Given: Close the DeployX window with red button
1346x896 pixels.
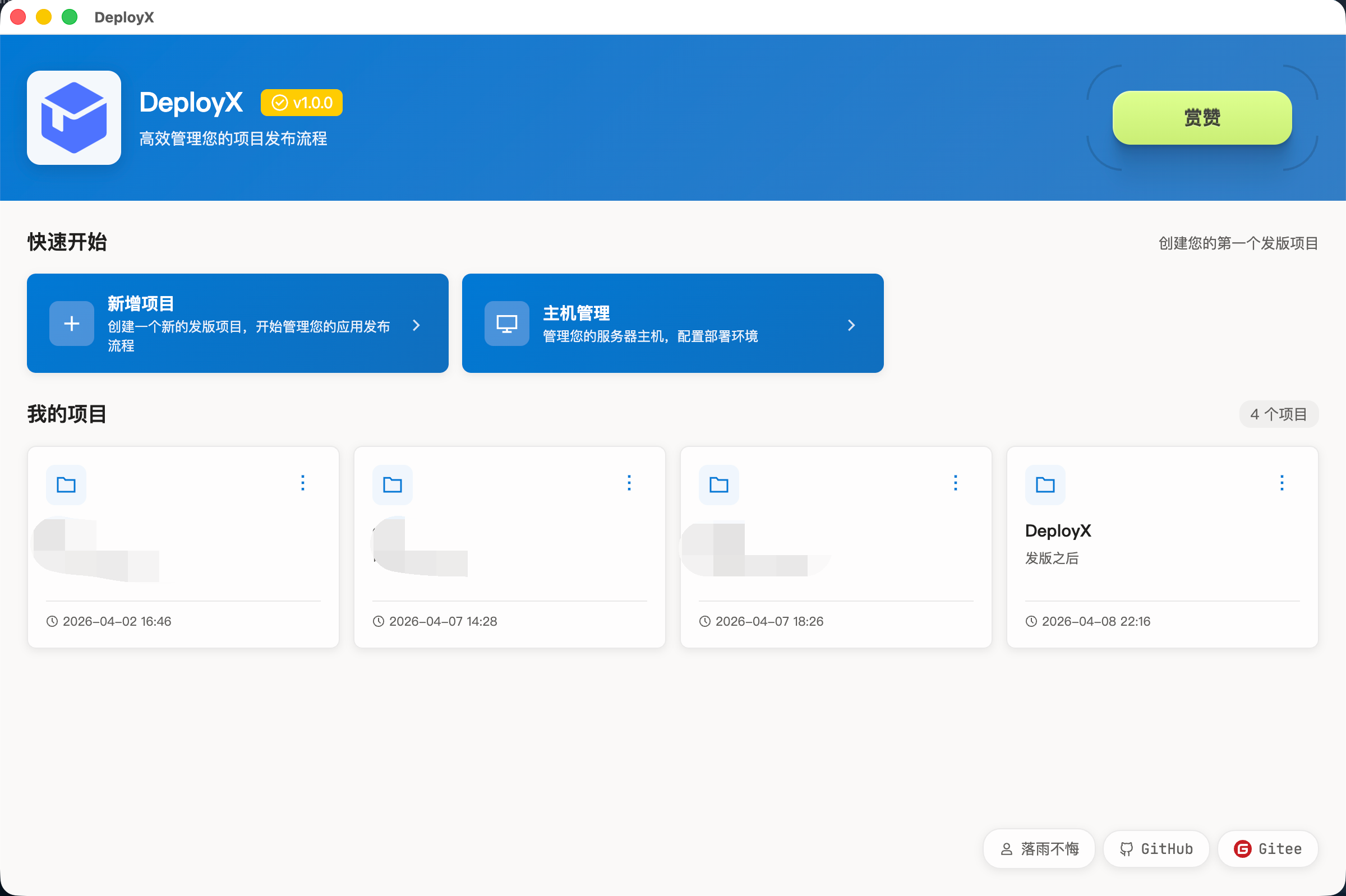Looking at the screenshot, I should [19, 17].
